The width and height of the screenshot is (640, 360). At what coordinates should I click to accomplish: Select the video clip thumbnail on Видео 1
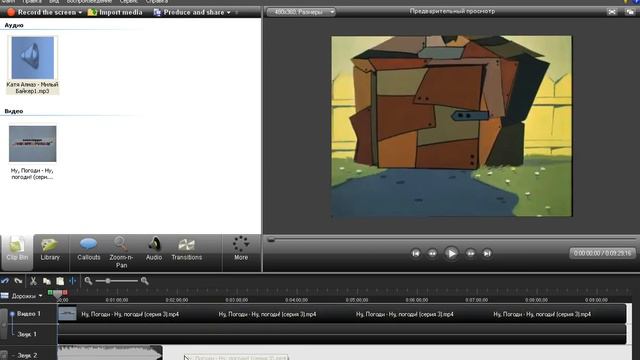click(67, 313)
